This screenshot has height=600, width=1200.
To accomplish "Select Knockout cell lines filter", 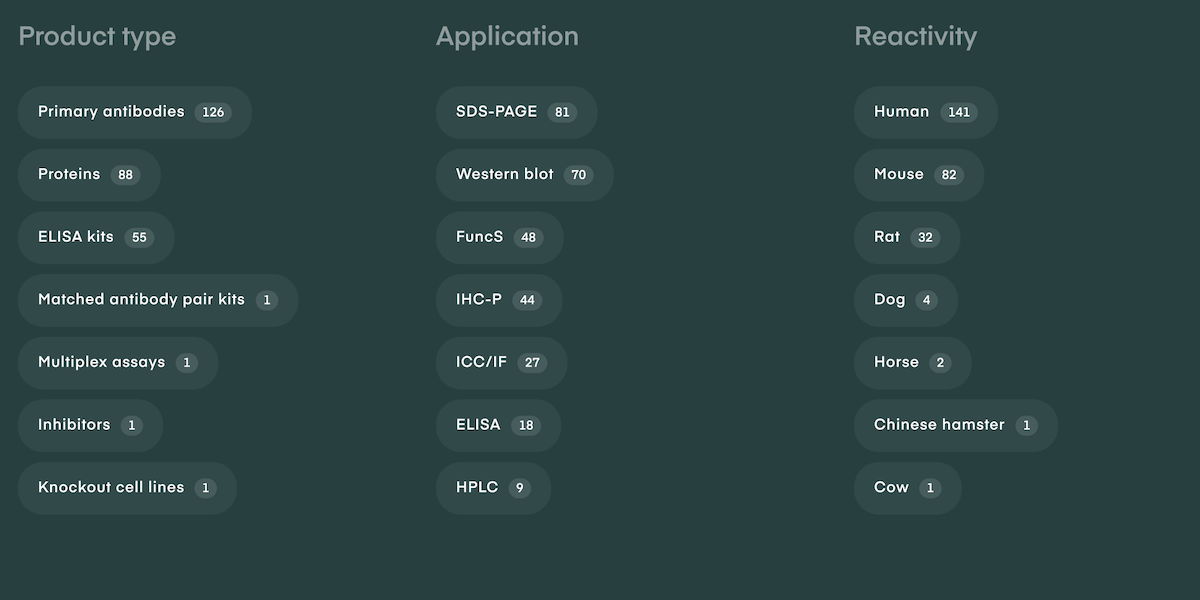I will tap(127, 488).
